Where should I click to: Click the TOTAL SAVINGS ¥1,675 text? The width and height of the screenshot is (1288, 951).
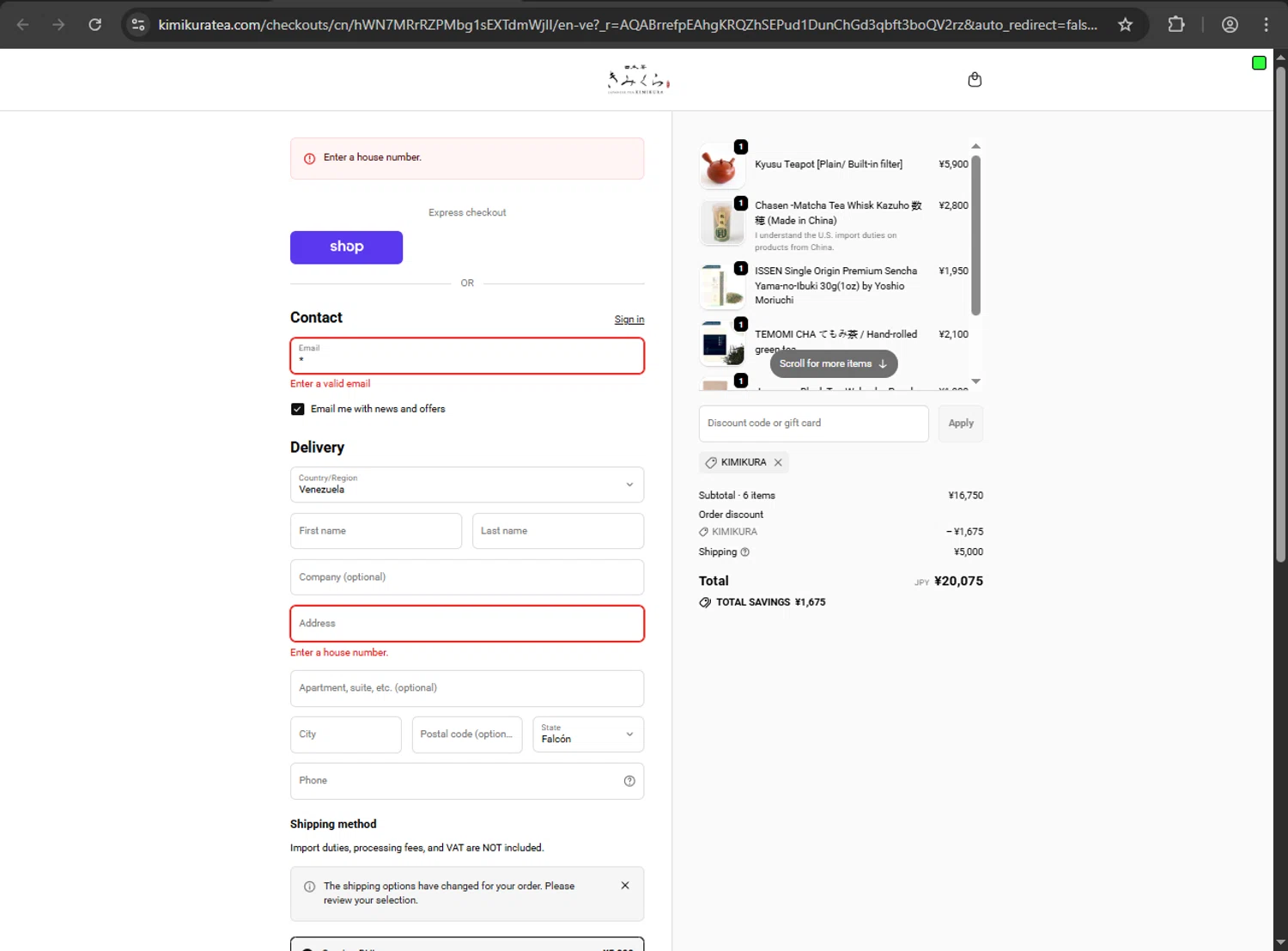770,602
